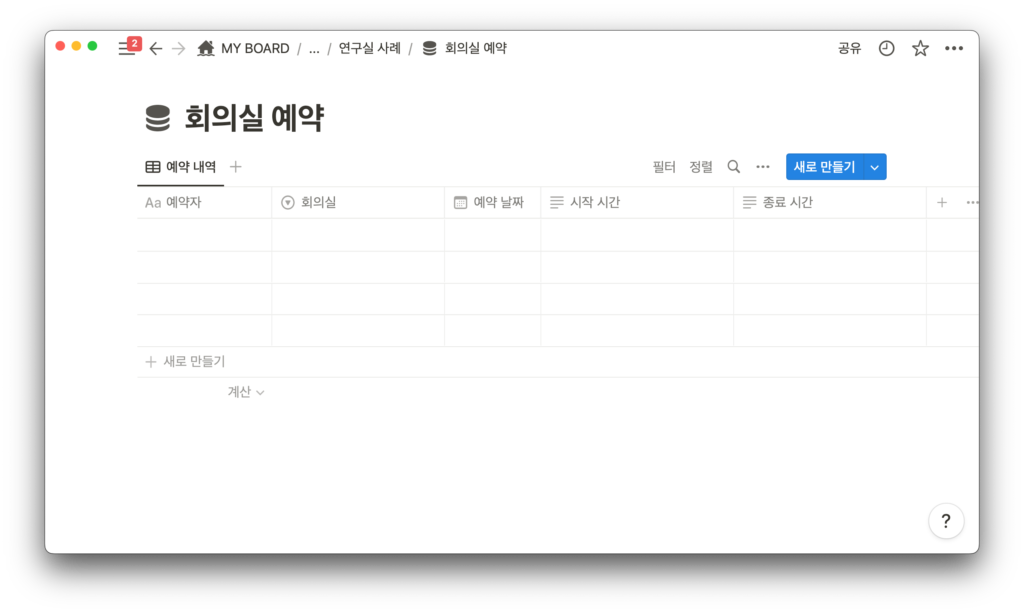Screen dimensions: 1024x613
Task: Click the database icon beside 회의실 예약 title
Action: tap(159, 116)
